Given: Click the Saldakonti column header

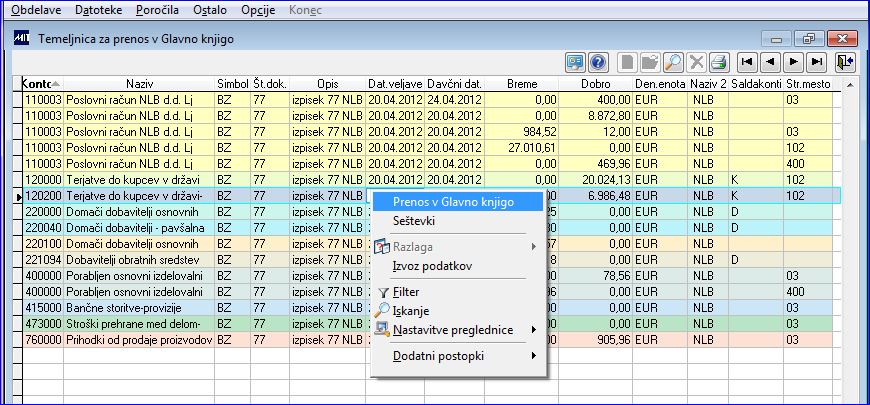Looking at the screenshot, I should (x=756, y=84).
